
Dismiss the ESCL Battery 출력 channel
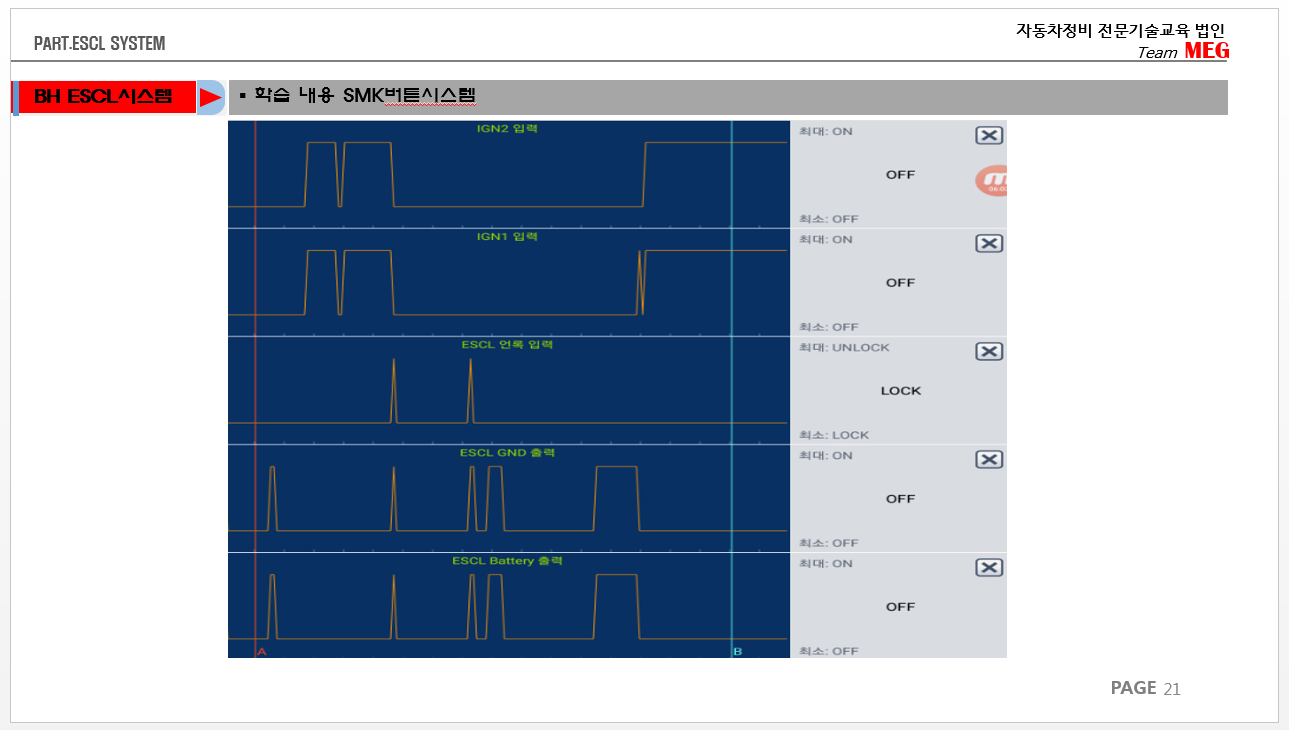click(x=988, y=568)
